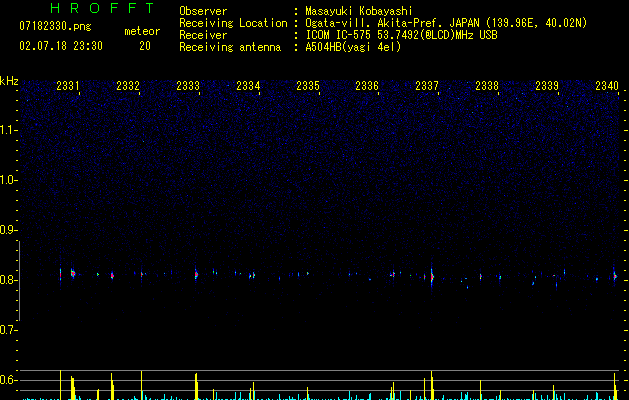Click the ICOM IC-575 receiver frequency text
Image resolution: width=629 pixels, height=400 pixels.
point(402,35)
